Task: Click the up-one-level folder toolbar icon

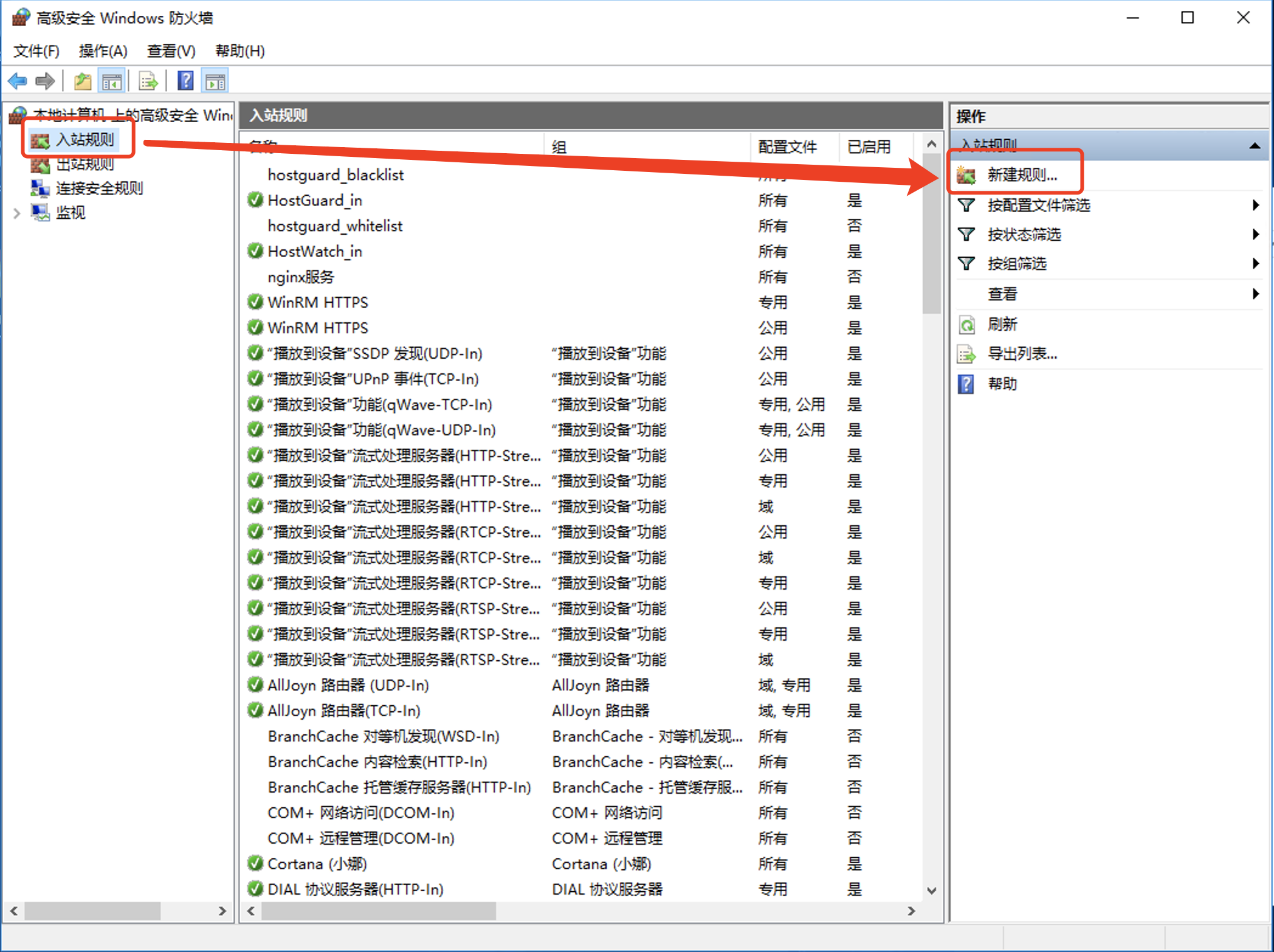Action: (x=83, y=81)
